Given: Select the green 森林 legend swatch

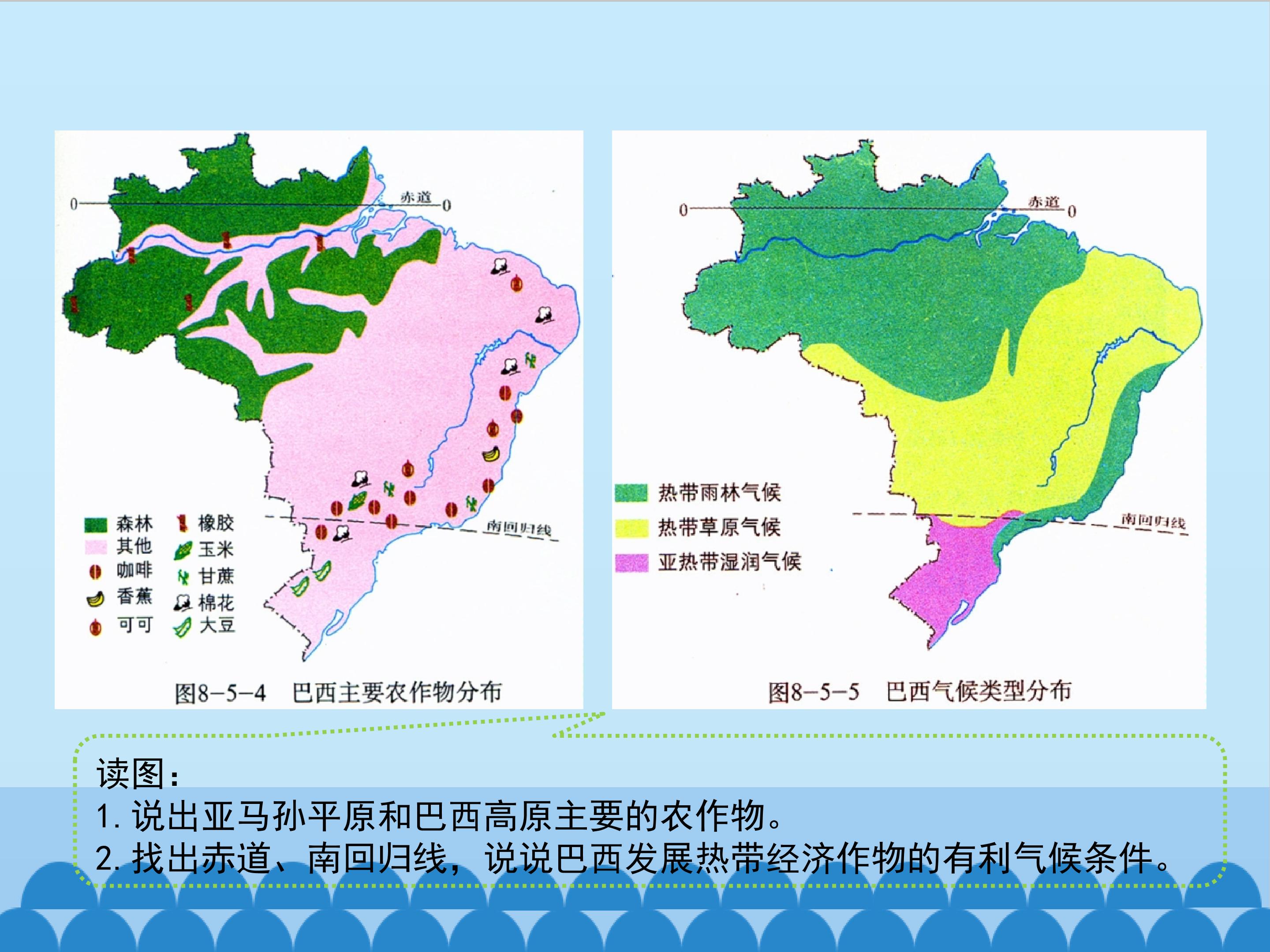Looking at the screenshot, I should (96, 524).
